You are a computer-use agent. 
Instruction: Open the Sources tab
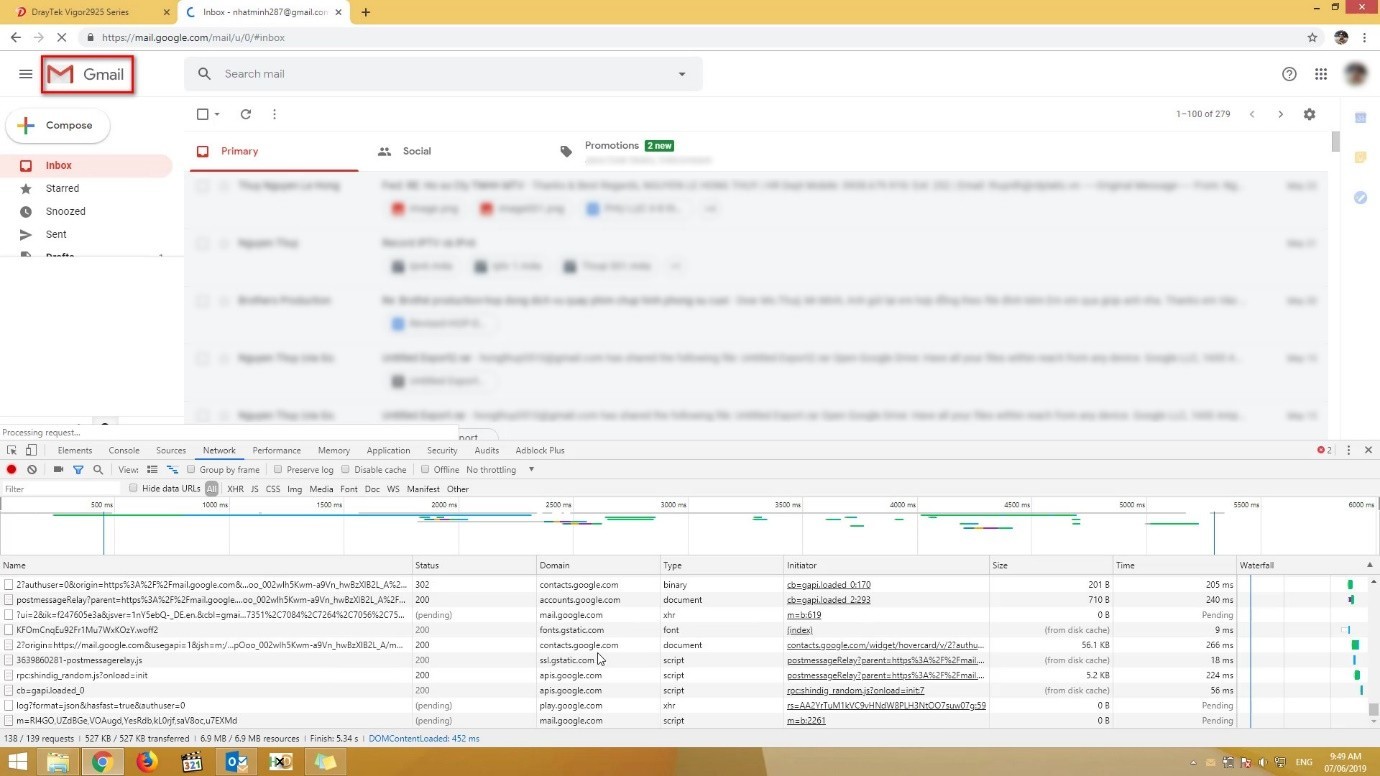[x=171, y=450]
